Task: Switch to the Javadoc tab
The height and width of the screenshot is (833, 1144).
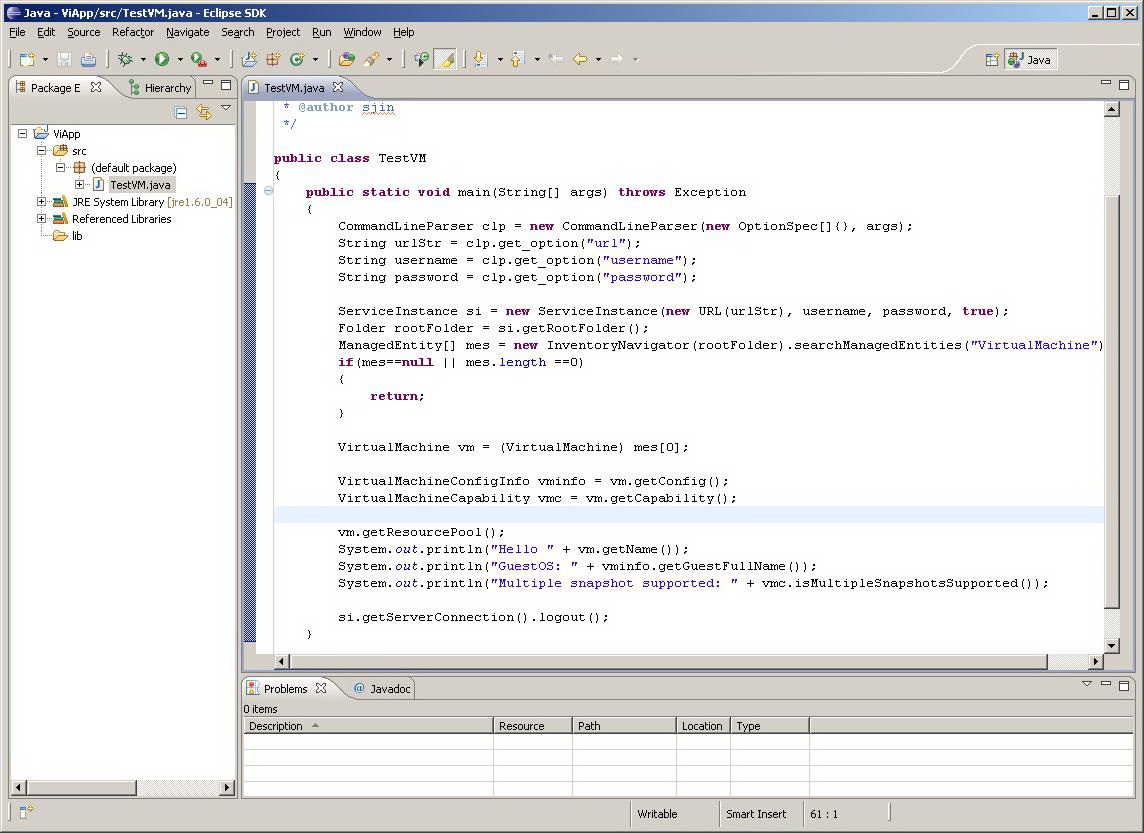Action: tap(382, 689)
